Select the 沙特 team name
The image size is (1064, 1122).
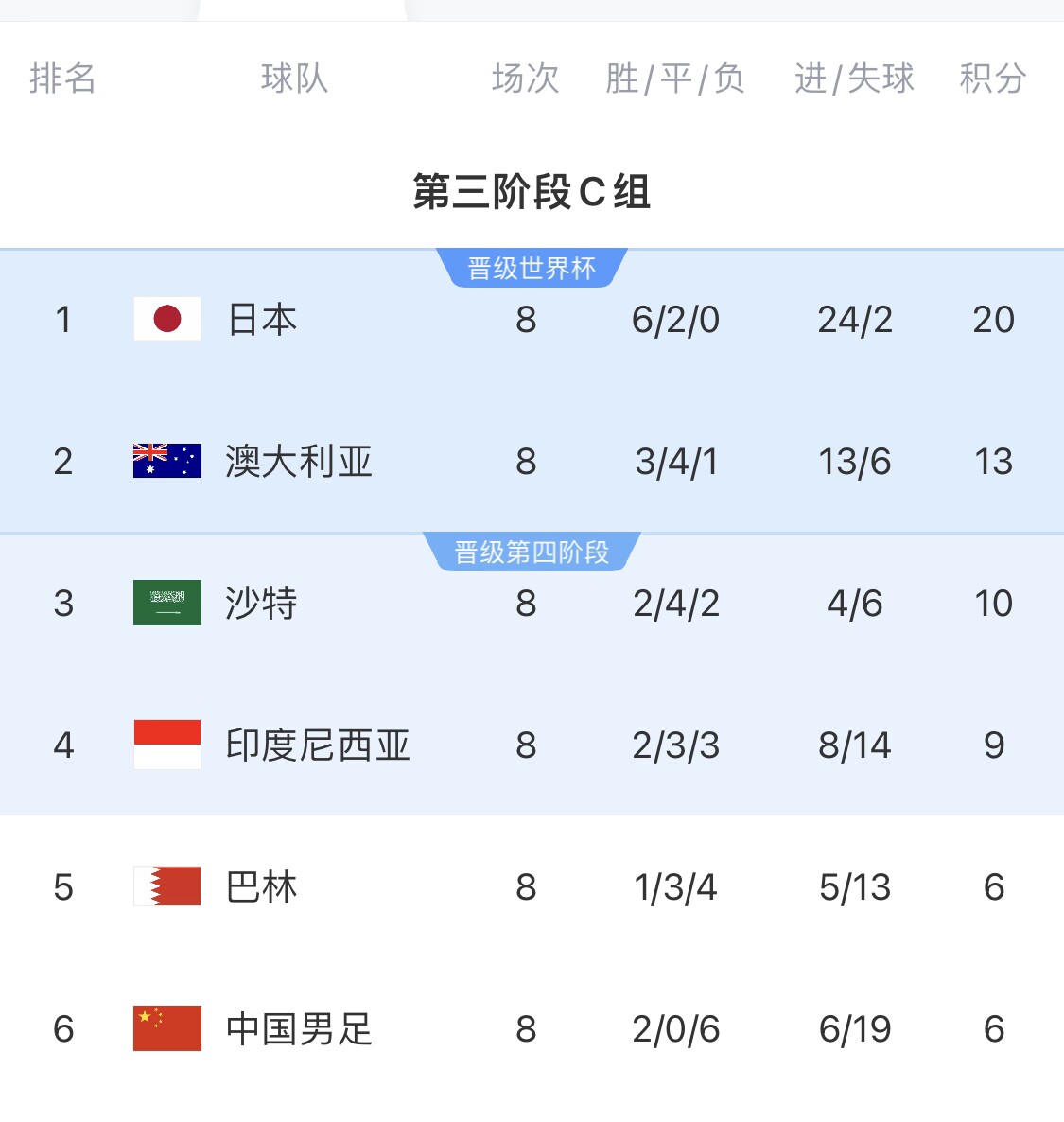click(262, 604)
